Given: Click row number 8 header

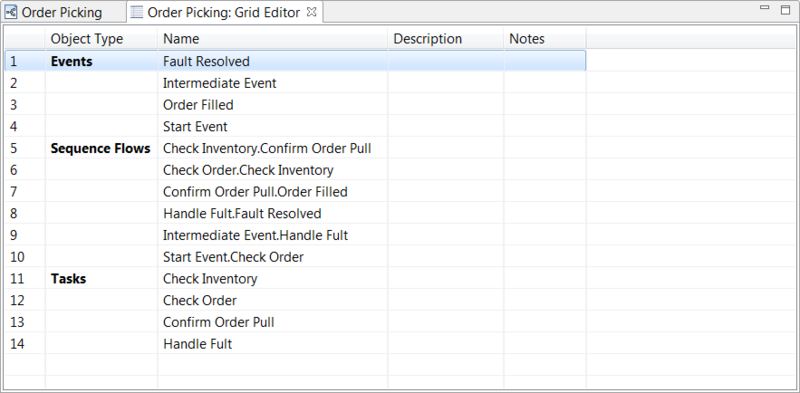Looking at the screenshot, I should [25, 213].
